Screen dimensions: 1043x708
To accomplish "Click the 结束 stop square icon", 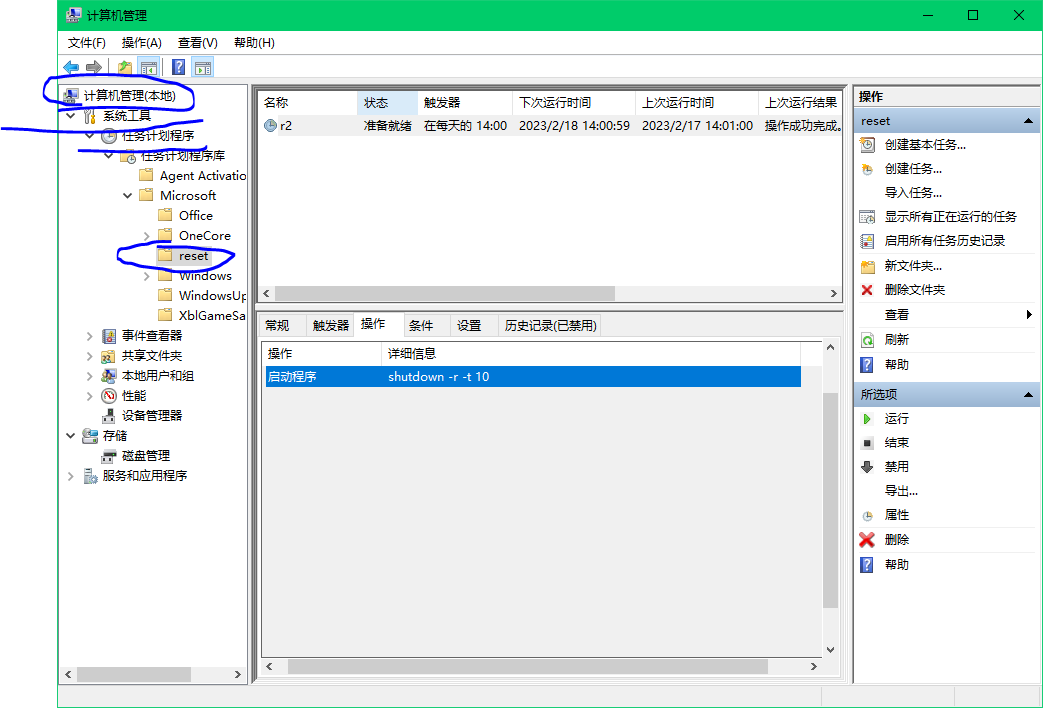I will pyautogui.click(x=867, y=443).
